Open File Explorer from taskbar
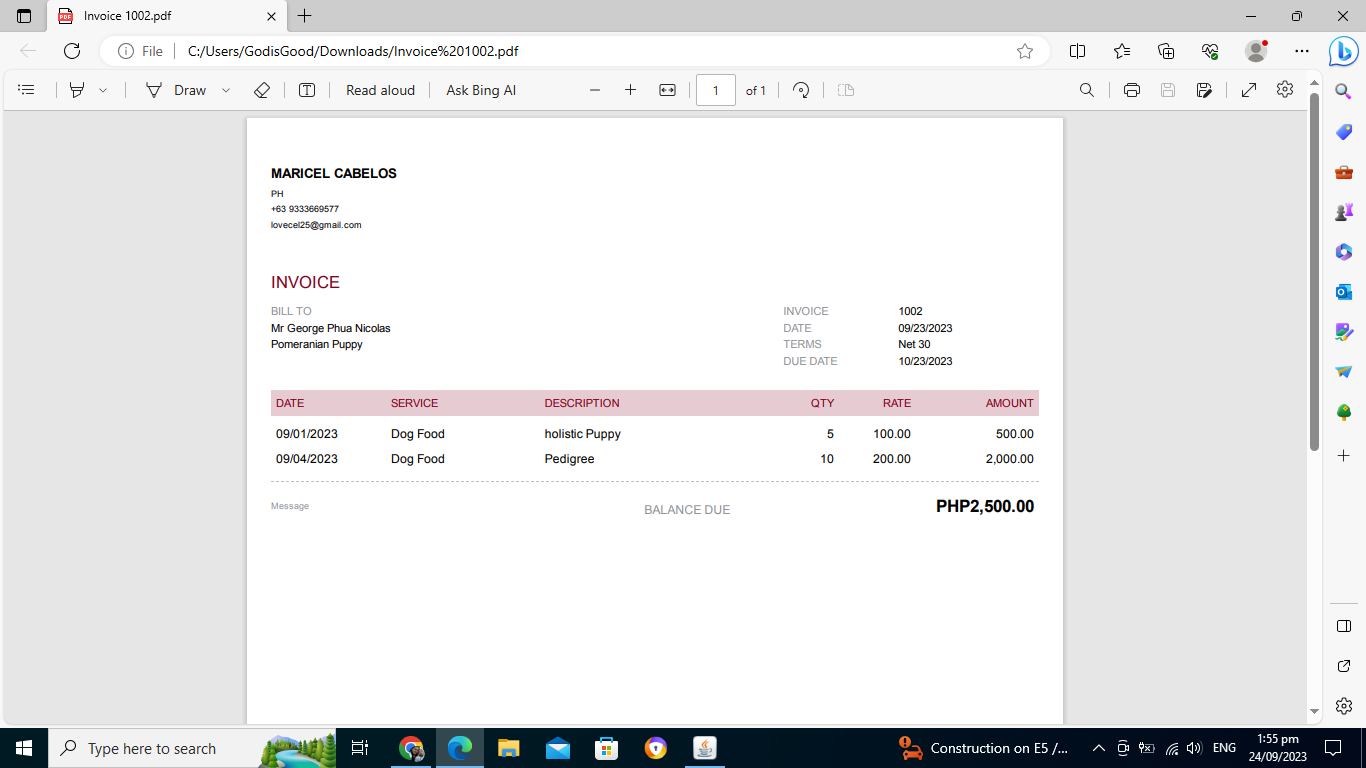Screen dimensions: 1366x768 pyautogui.click(x=509, y=748)
